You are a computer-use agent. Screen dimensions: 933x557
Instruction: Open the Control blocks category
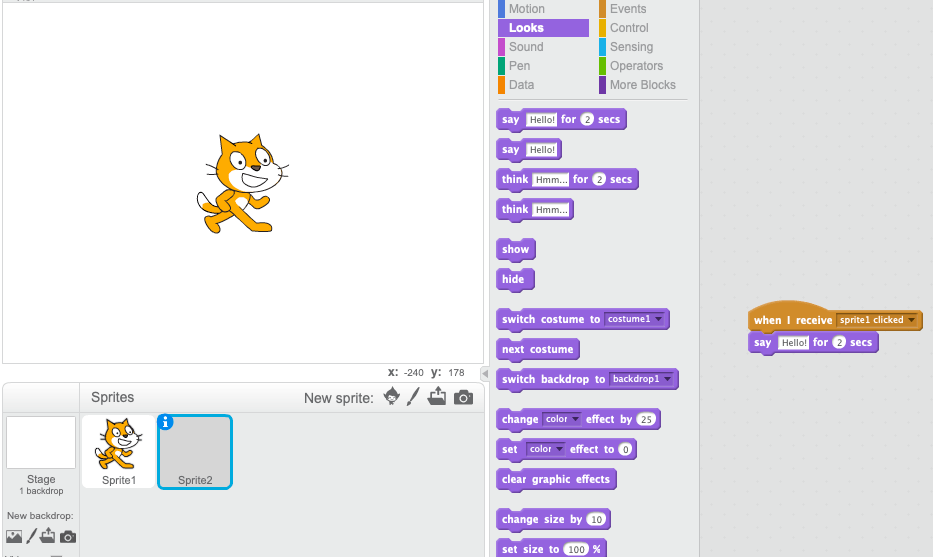pos(629,28)
